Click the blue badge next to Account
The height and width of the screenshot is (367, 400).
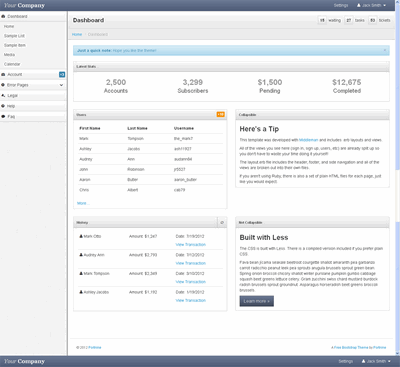62,74
